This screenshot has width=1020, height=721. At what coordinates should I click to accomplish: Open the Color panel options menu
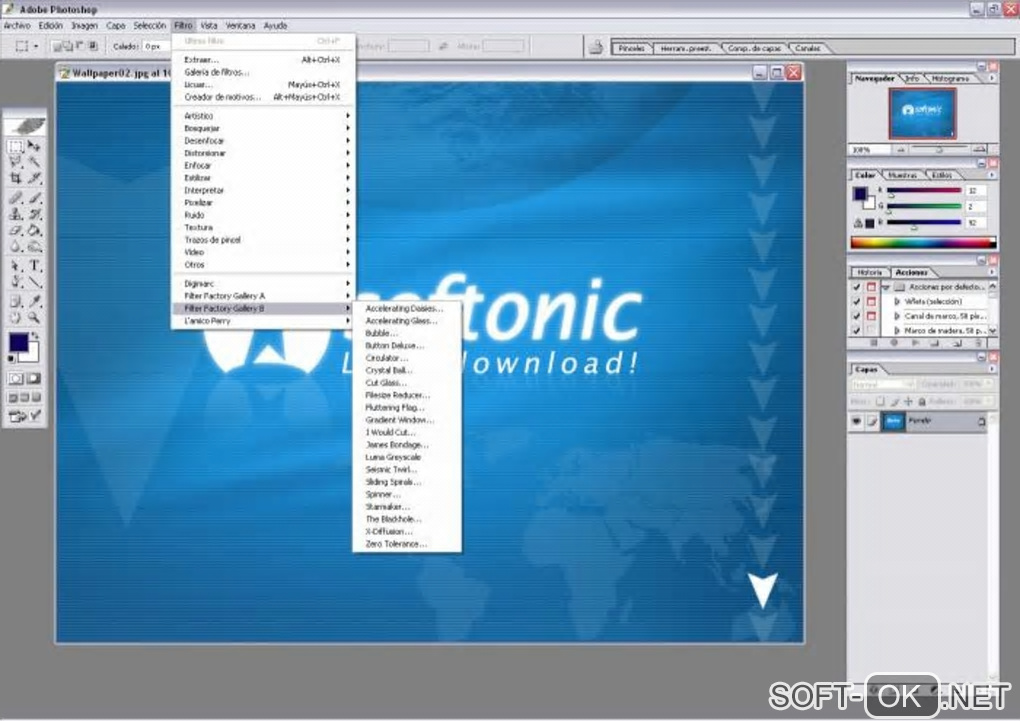tap(991, 175)
